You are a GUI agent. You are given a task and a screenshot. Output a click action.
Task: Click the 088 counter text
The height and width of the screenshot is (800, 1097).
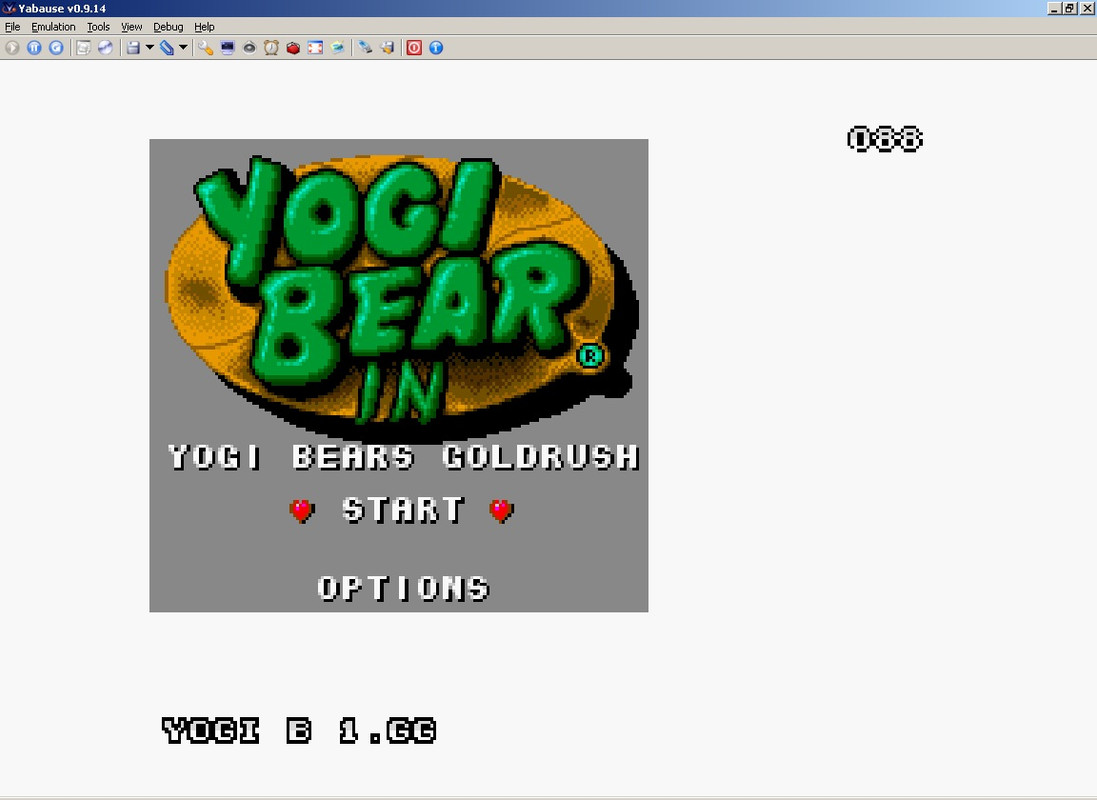click(885, 139)
